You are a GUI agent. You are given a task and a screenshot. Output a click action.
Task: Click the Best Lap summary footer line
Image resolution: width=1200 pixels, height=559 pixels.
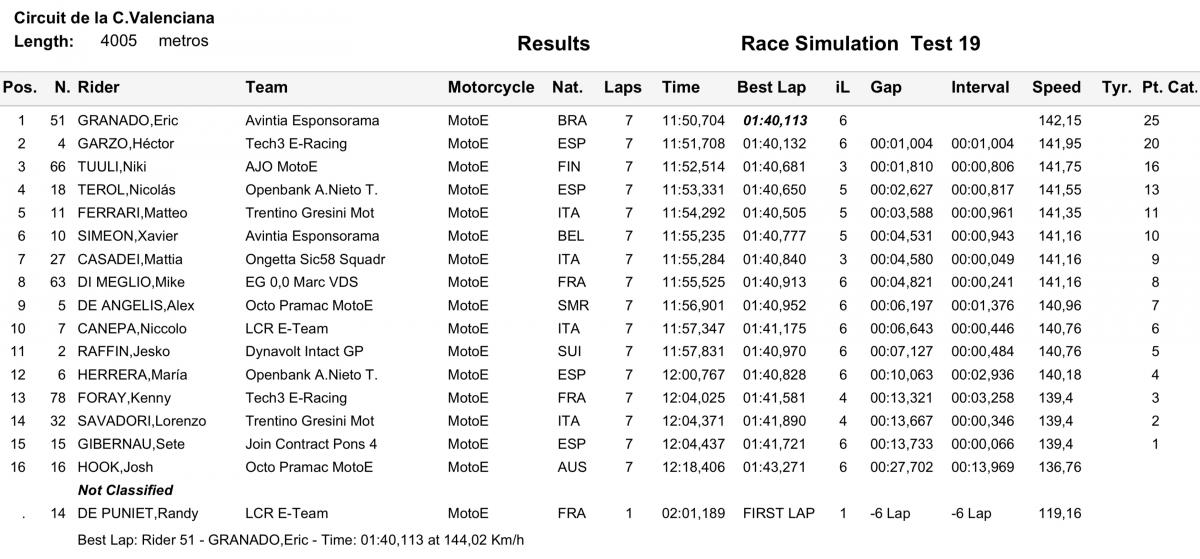pyautogui.click(x=300, y=541)
